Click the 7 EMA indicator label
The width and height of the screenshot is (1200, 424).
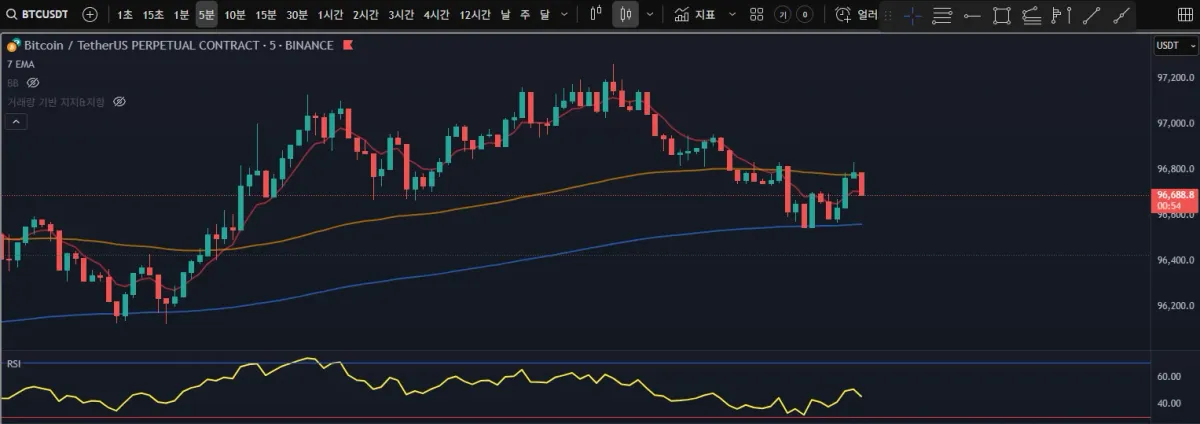point(19,64)
